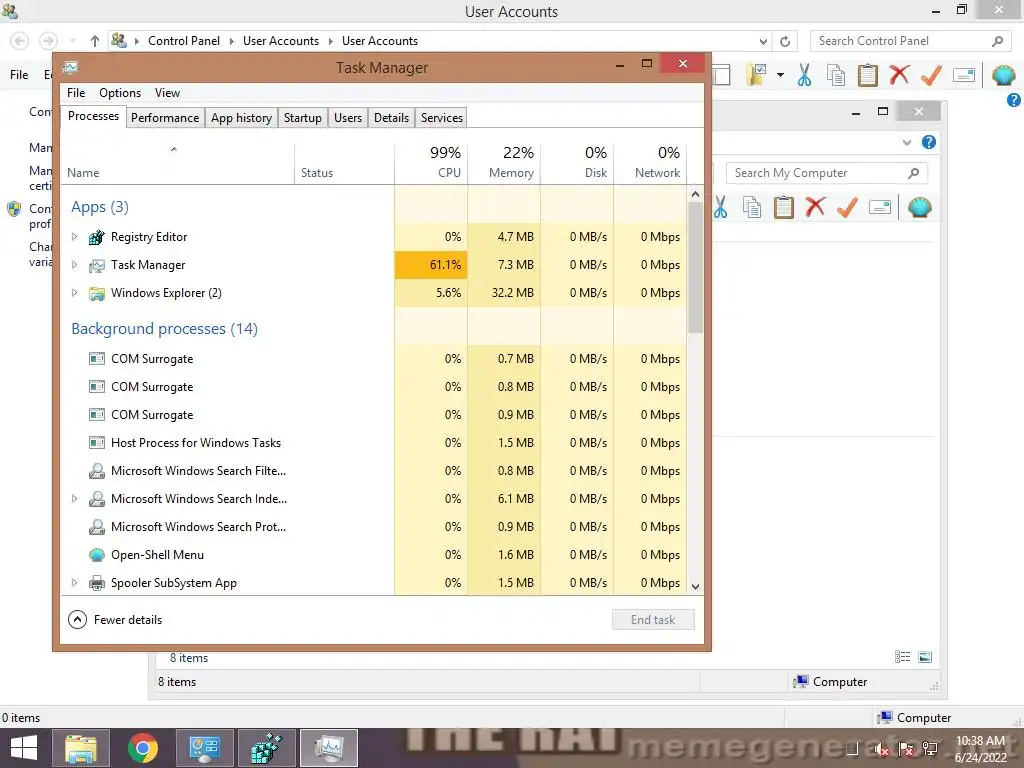The width and height of the screenshot is (1024, 768).
Task: Click the Open-Shell Menu process icon
Action: [x=97, y=555]
